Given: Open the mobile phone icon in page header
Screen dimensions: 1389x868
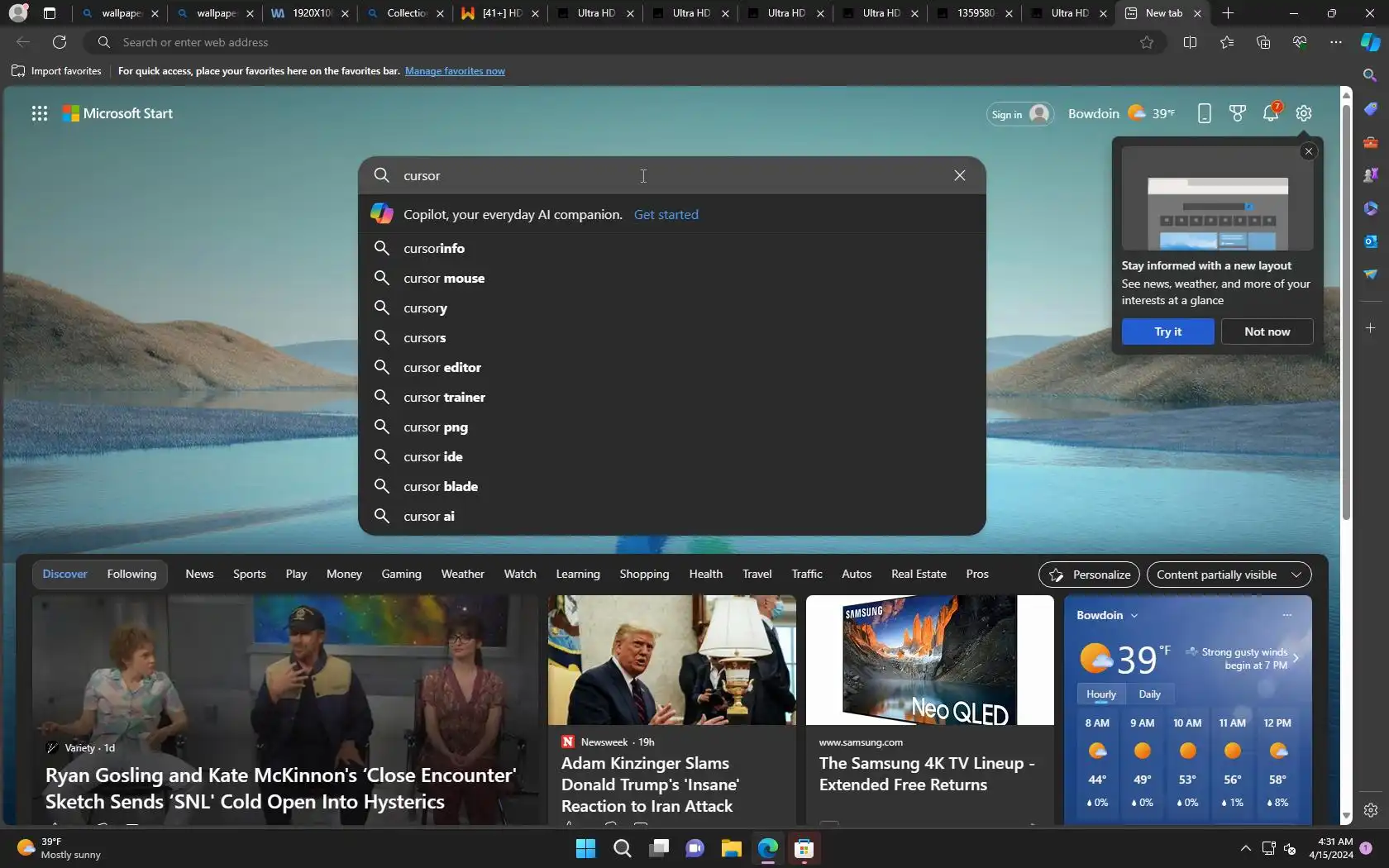Looking at the screenshot, I should pyautogui.click(x=1205, y=113).
